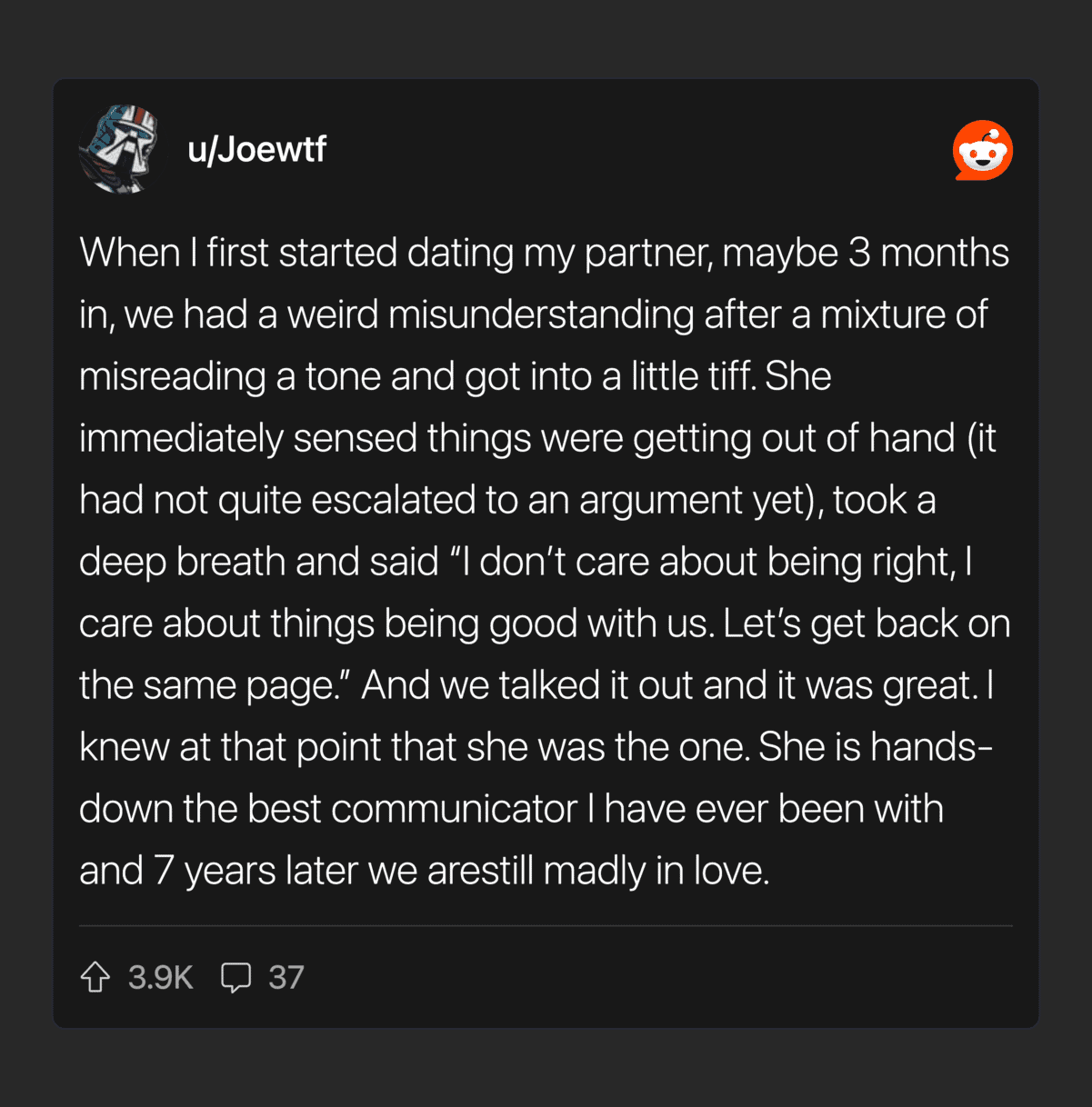Click the 37 comments count
1092x1107 pixels.
pos(286,977)
